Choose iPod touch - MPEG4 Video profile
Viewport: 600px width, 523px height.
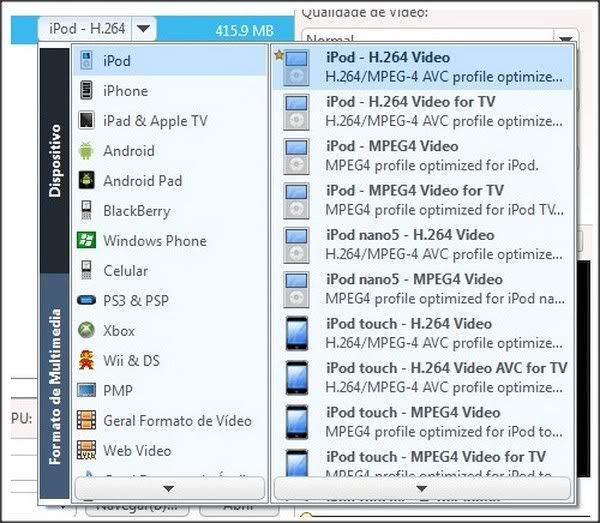pyautogui.click(x=422, y=422)
